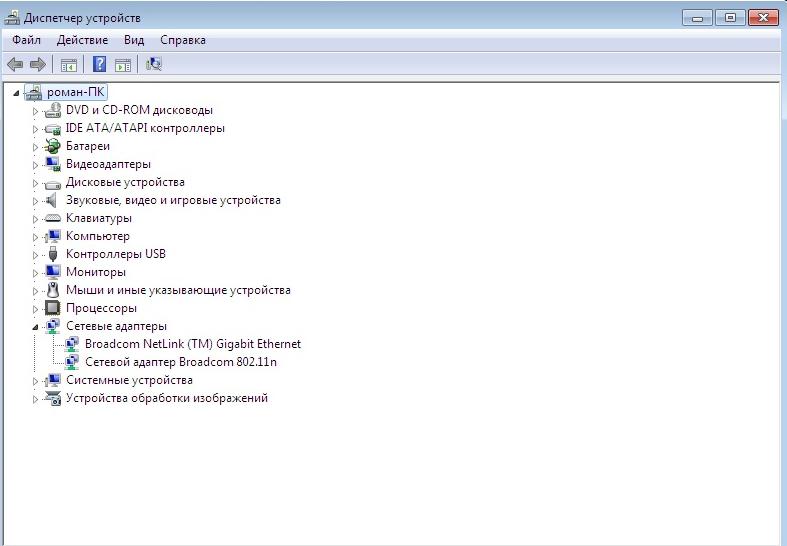Image resolution: width=787 pixels, height=546 pixels.
Task: Expand the Видеоадаптеры node
Action: pyautogui.click(x=35, y=165)
